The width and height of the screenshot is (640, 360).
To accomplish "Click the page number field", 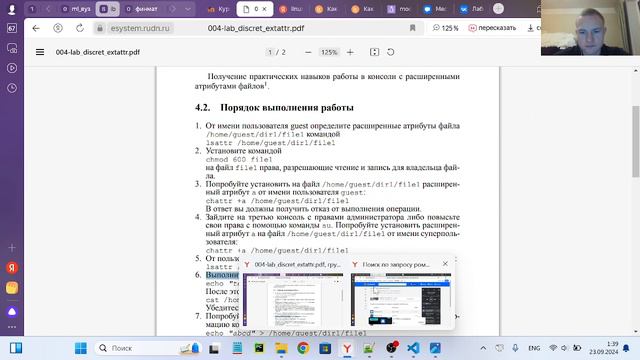I will point(270,52).
